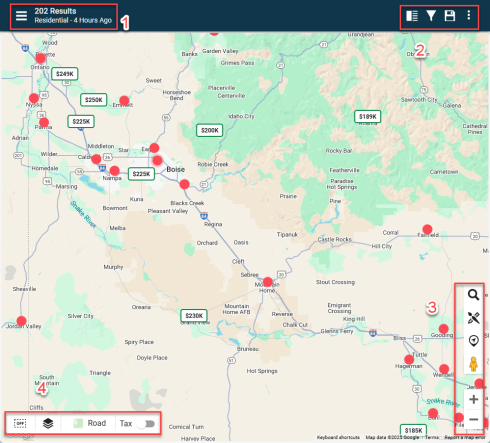The width and height of the screenshot is (490, 443).
Task: Click the Glenns Ferry label
Action: 337,331
